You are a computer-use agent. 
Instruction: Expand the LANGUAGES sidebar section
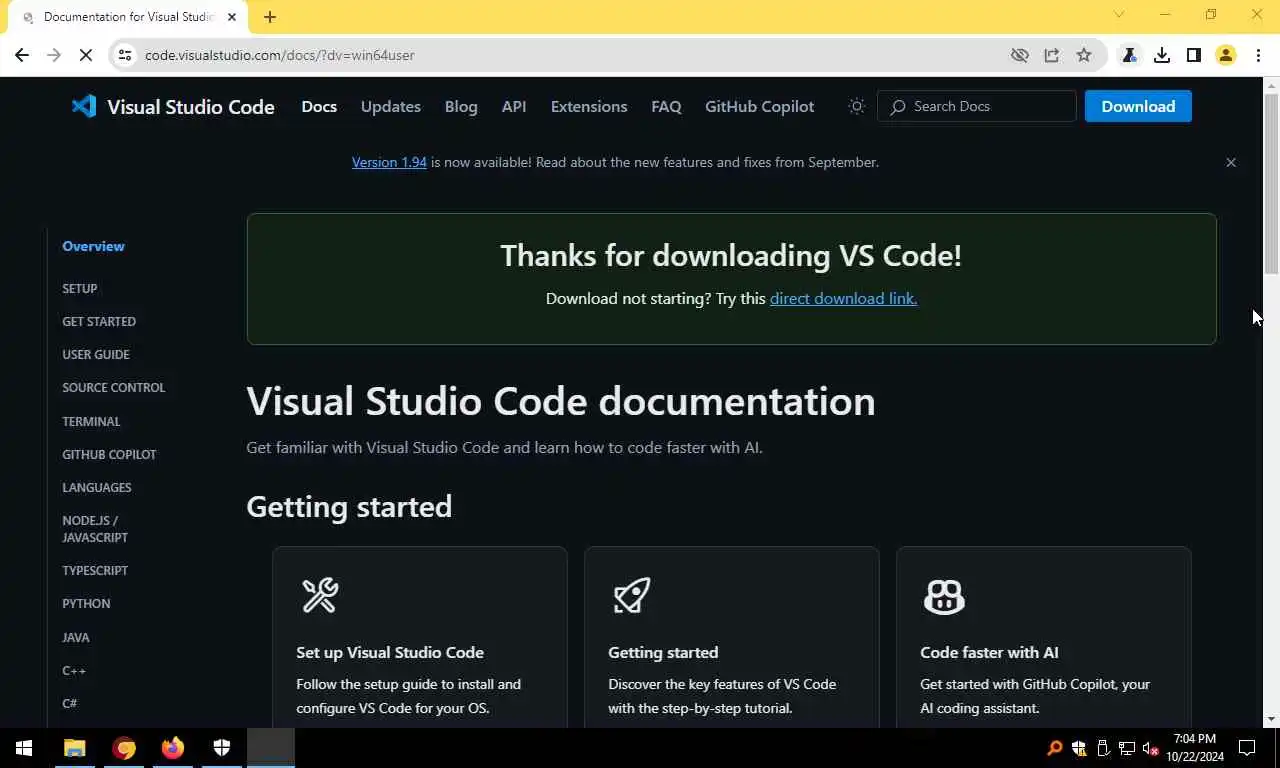pos(97,487)
